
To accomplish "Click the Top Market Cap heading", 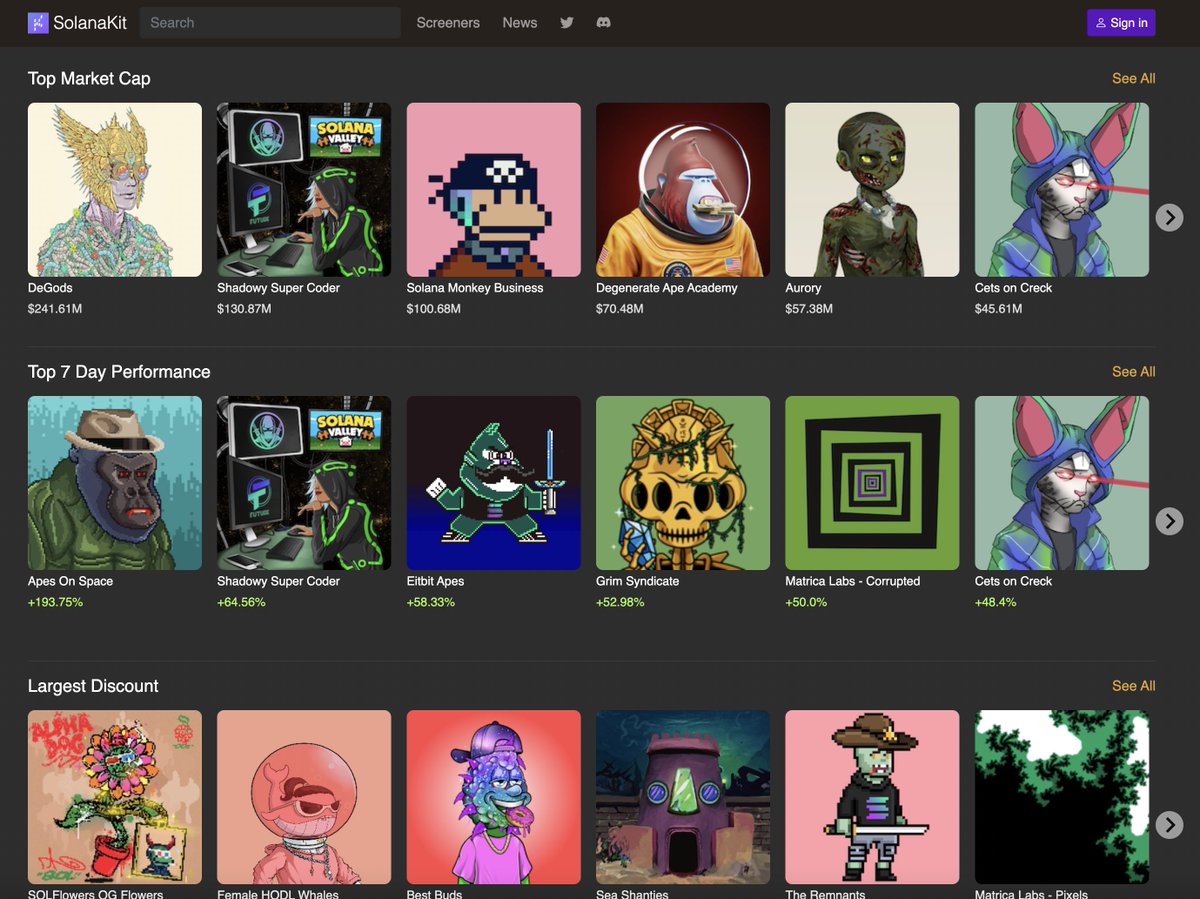I will [89, 78].
